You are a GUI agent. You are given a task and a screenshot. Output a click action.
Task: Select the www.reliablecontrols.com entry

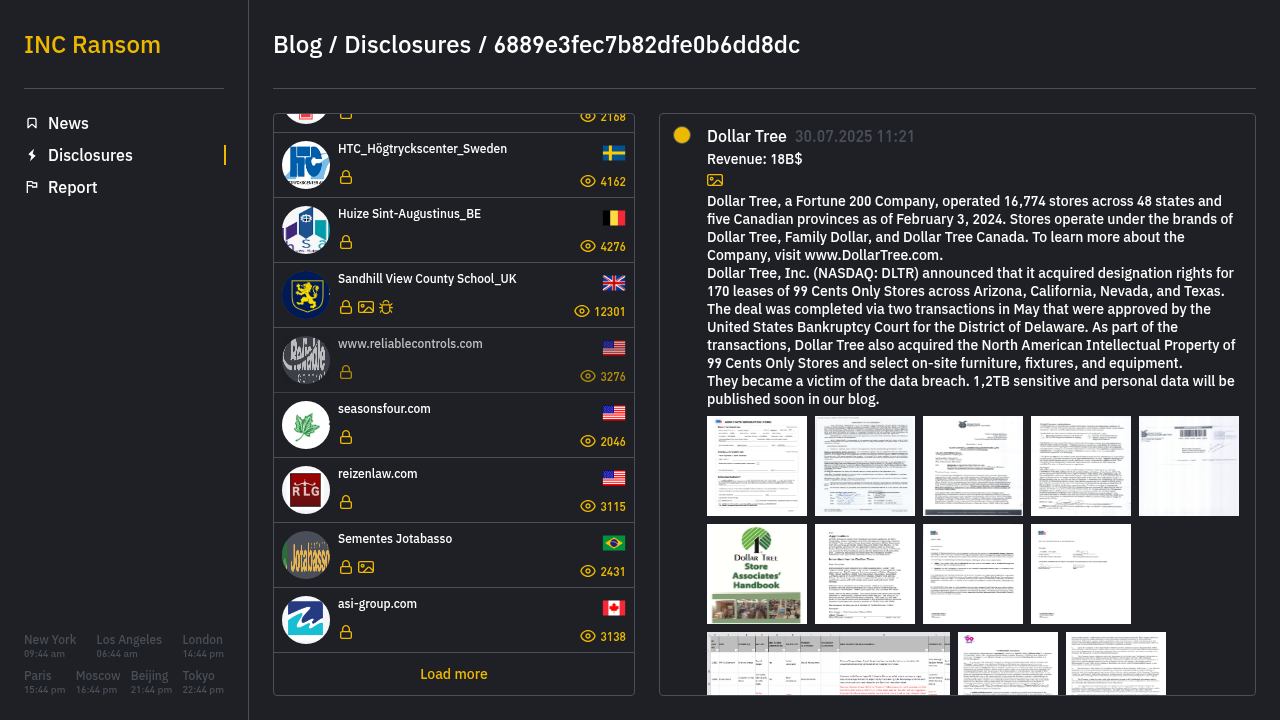point(454,360)
